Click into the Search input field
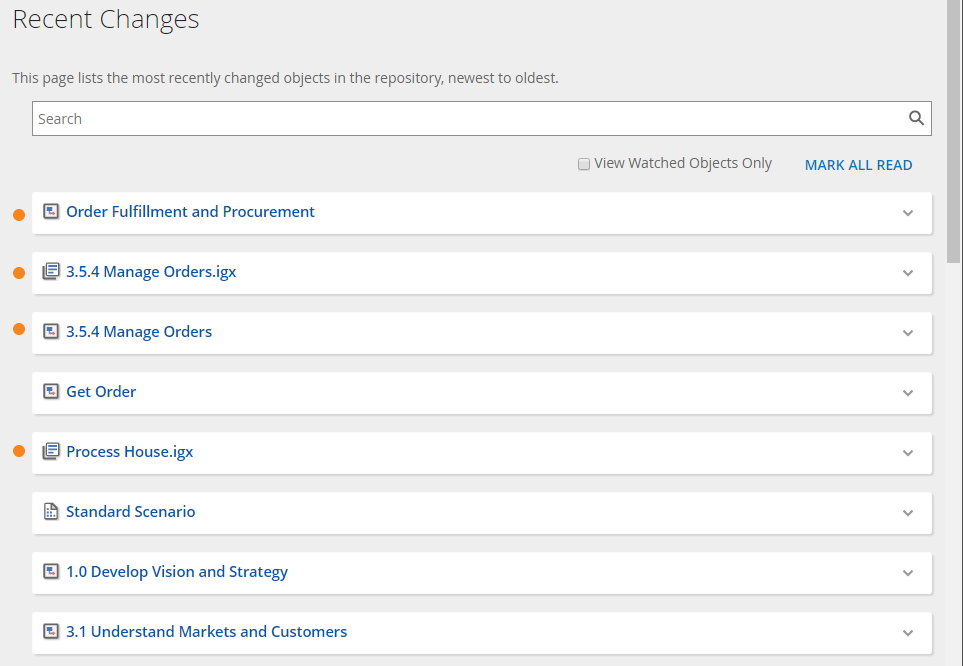 (460, 119)
